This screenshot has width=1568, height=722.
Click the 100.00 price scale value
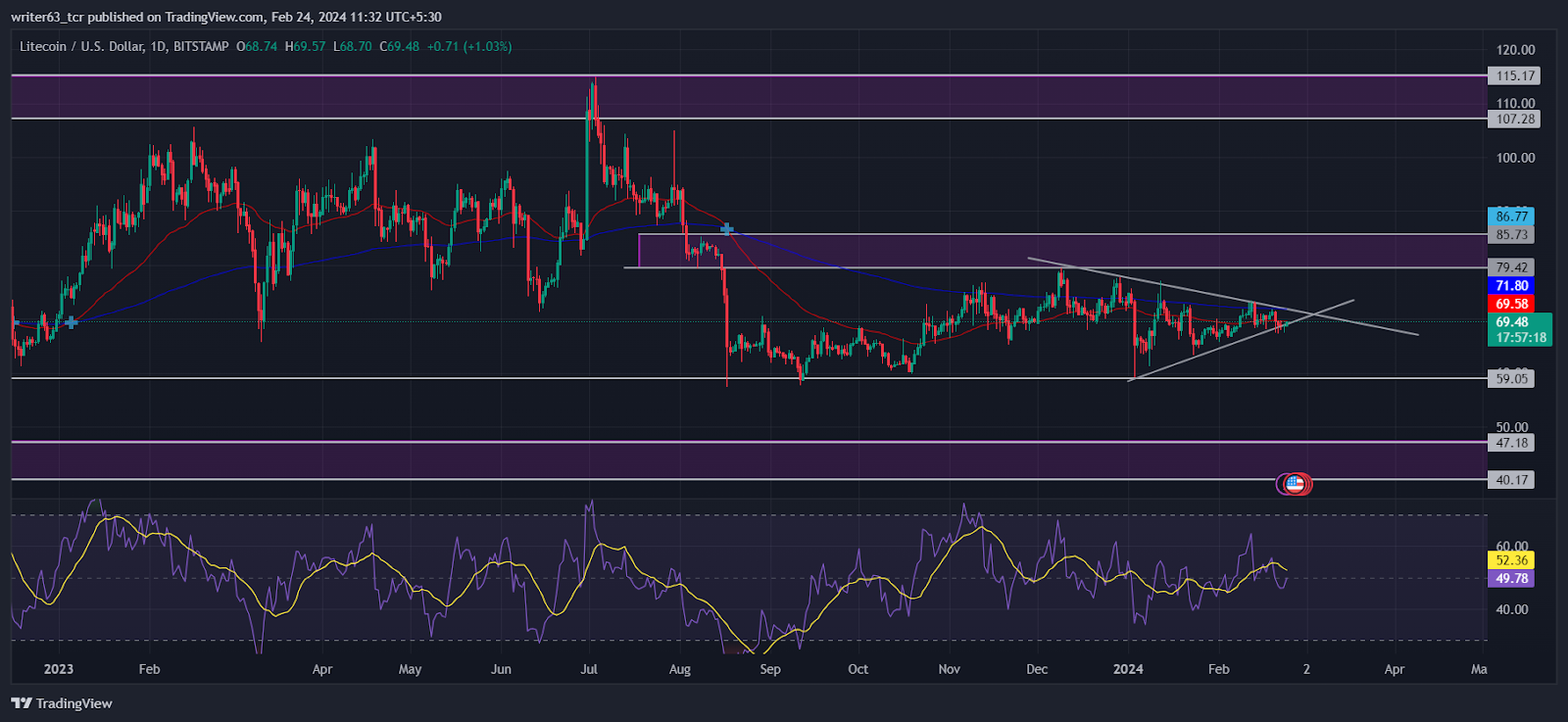[1515, 158]
